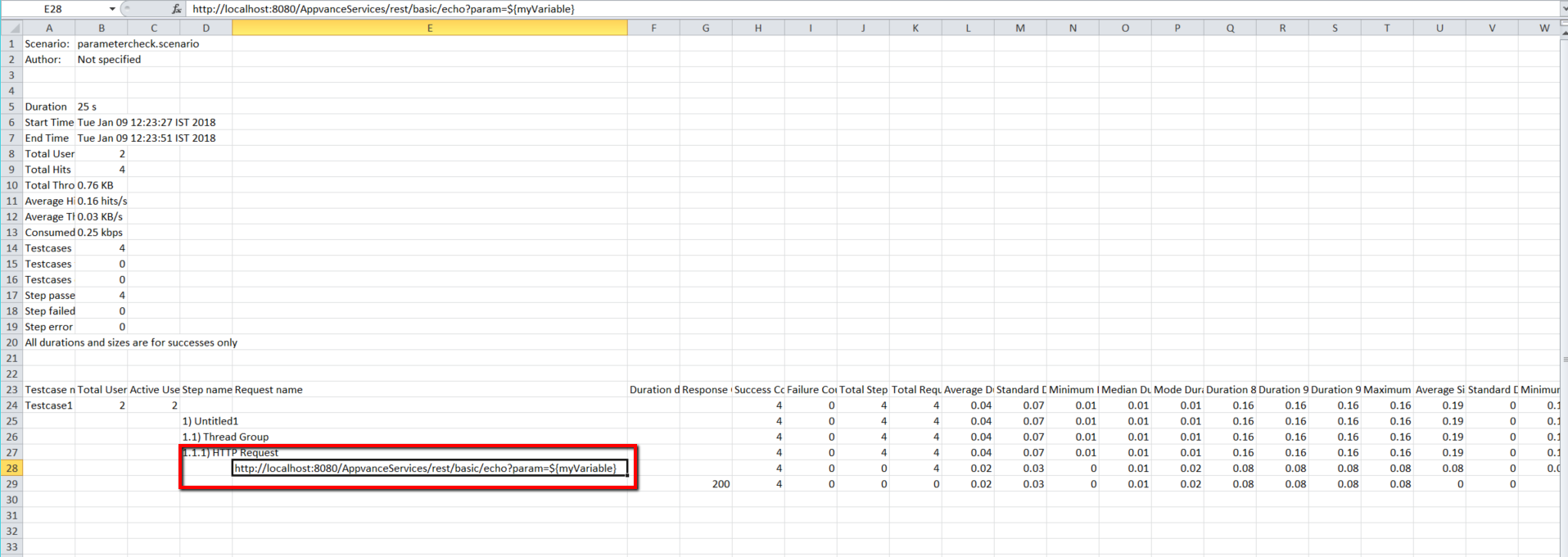Select row 1 header
This screenshot has width=1568, height=557.
pos(11,44)
